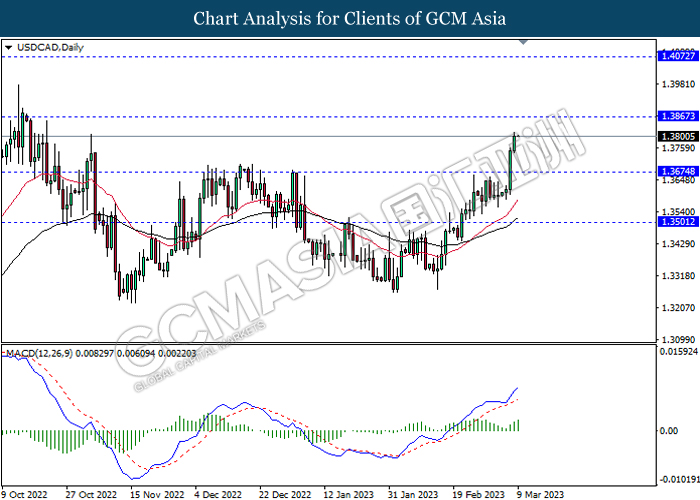Click the 1.36748 level label

pos(677,171)
